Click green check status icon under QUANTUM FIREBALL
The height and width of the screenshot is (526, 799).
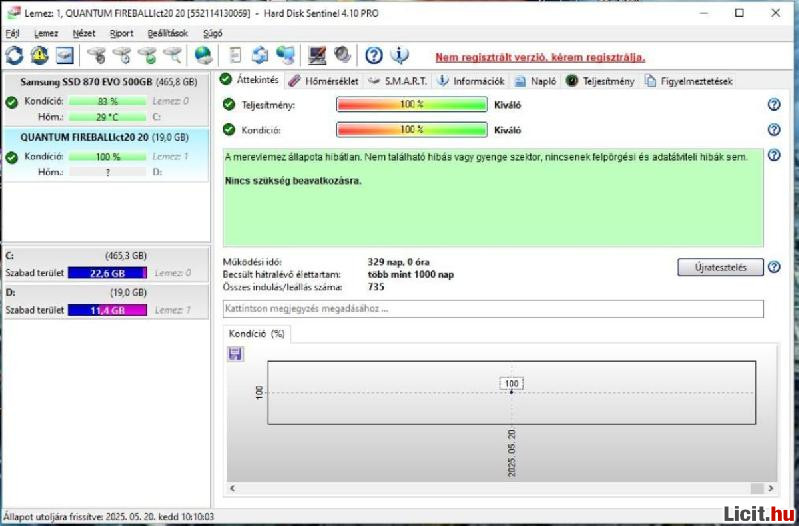click(12, 157)
